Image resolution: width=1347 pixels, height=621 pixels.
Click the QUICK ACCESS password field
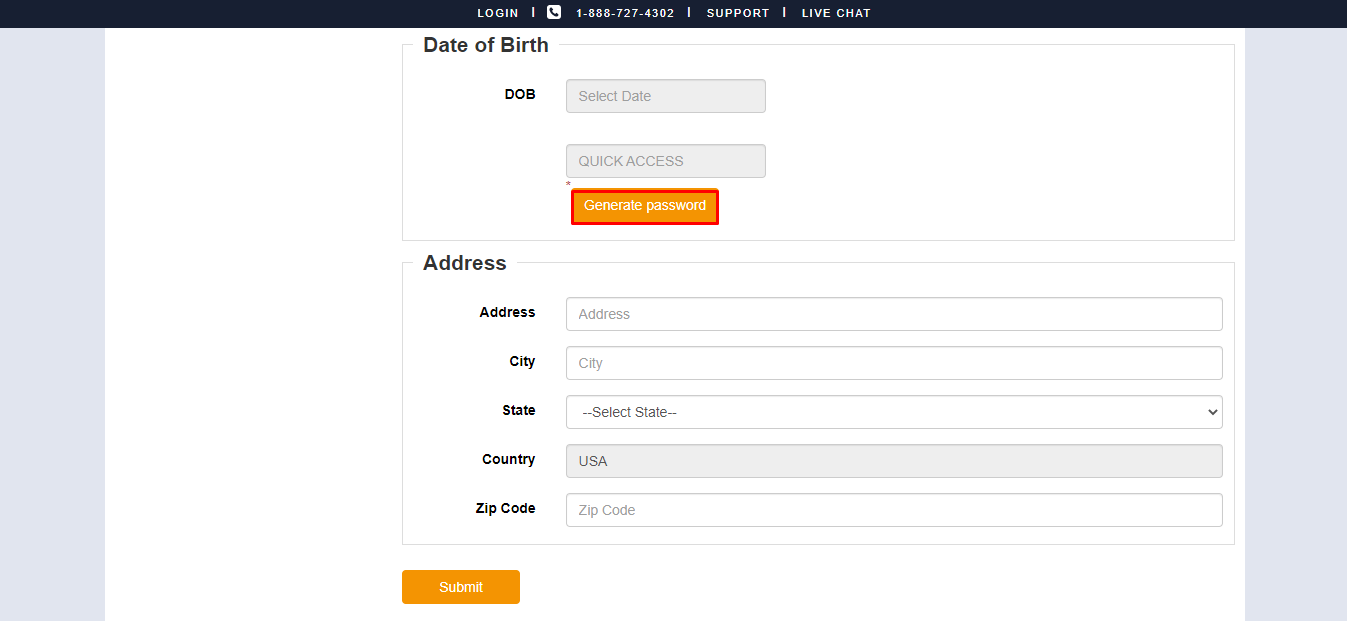665,161
